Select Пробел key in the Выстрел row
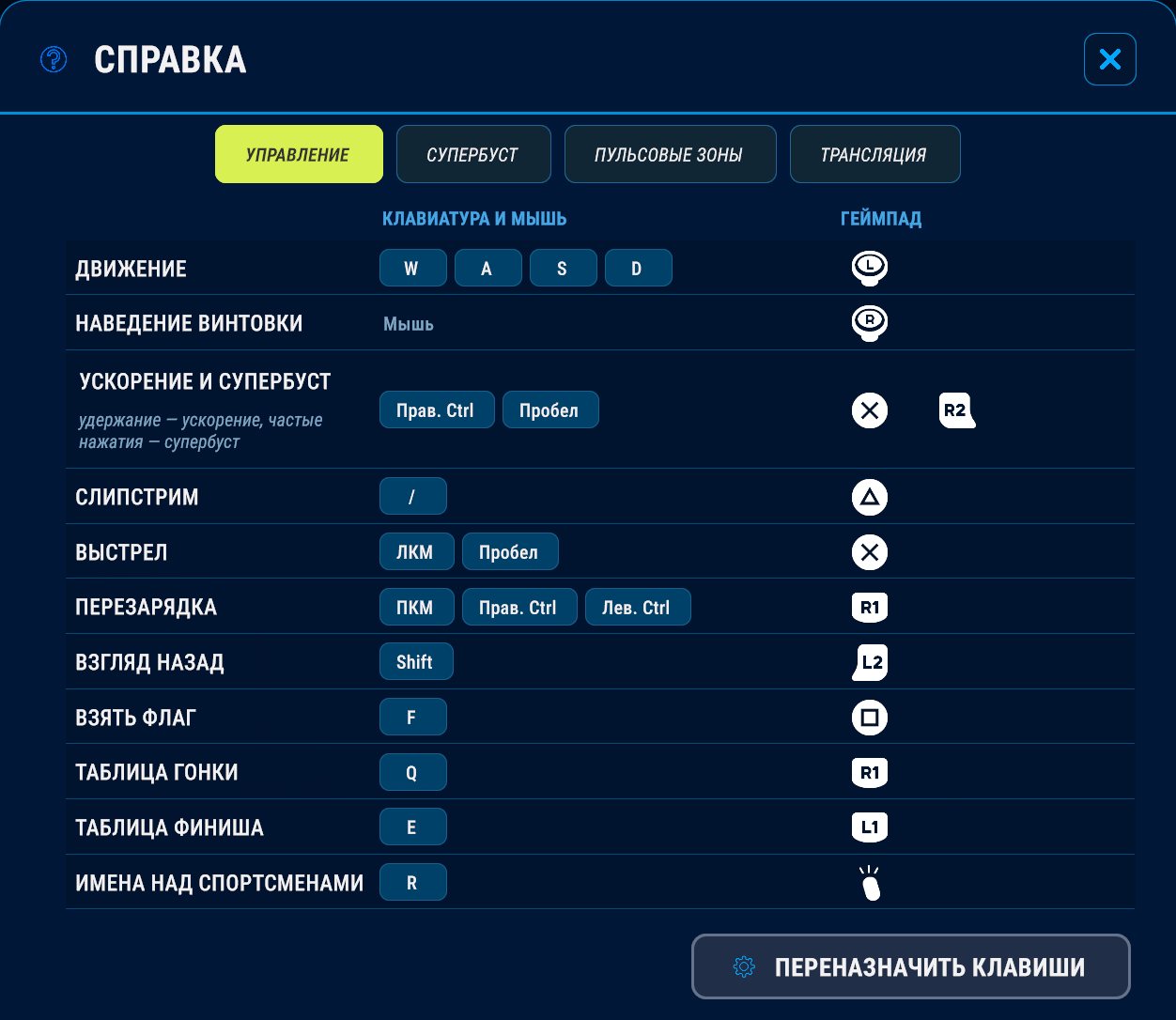The width and height of the screenshot is (1176, 1020). click(x=510, y=551)
